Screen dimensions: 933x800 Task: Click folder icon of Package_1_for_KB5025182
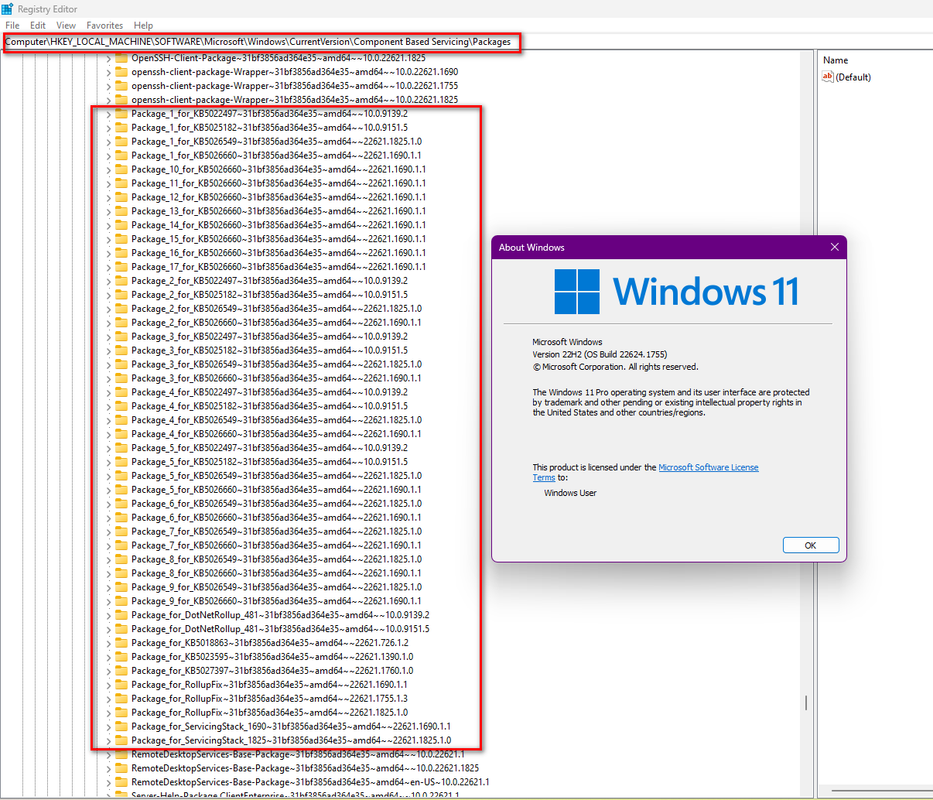(121, 127)
